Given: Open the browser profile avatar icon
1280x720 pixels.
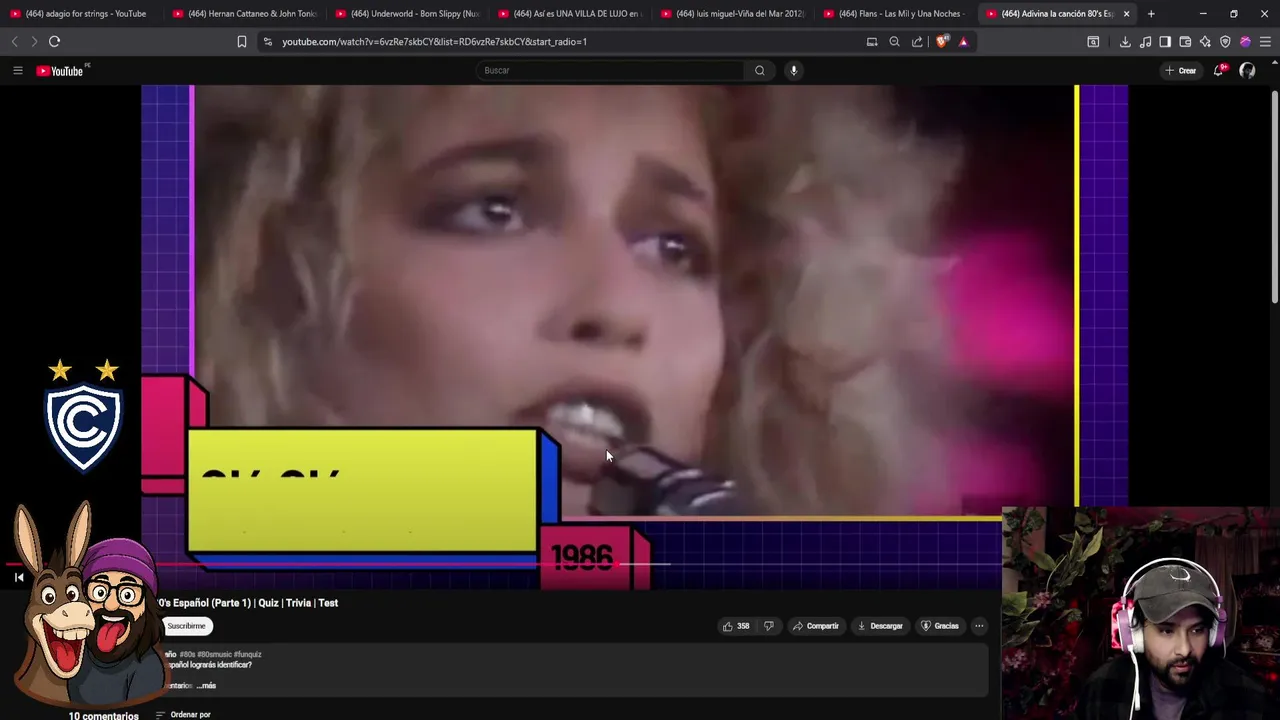Looking at the screenshot, I should 1245,41.
